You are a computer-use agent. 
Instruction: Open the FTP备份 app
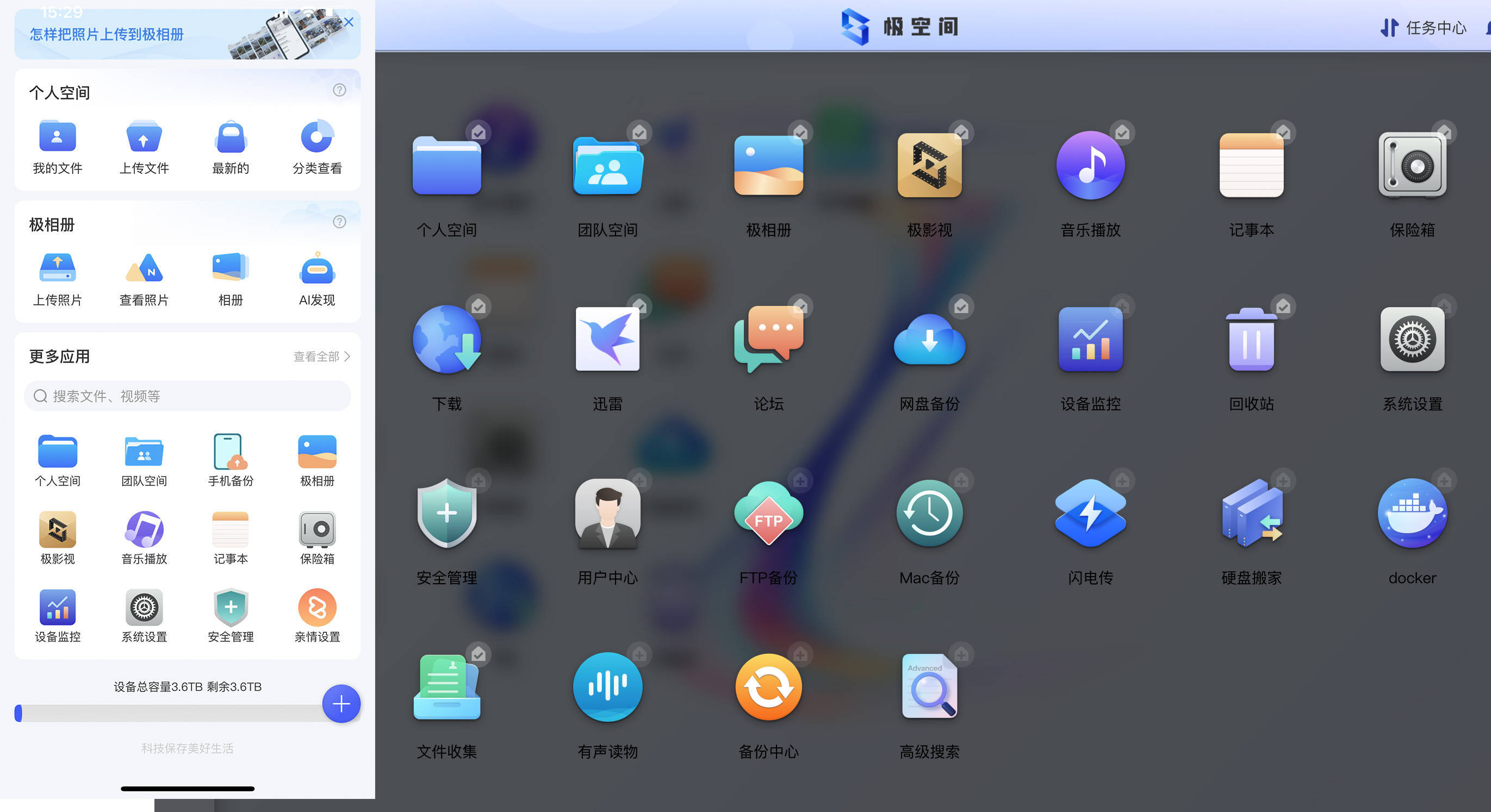pos(768,514)
